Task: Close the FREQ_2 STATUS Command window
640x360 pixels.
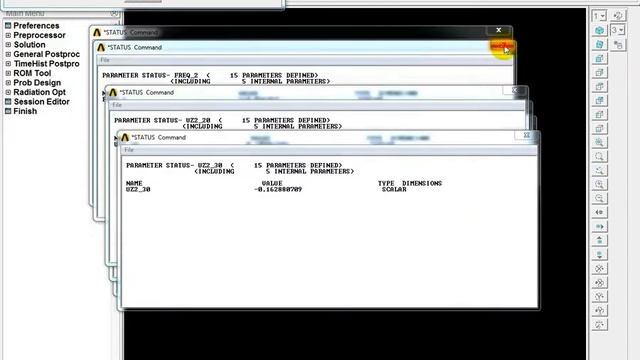Action: click(502, 47)
